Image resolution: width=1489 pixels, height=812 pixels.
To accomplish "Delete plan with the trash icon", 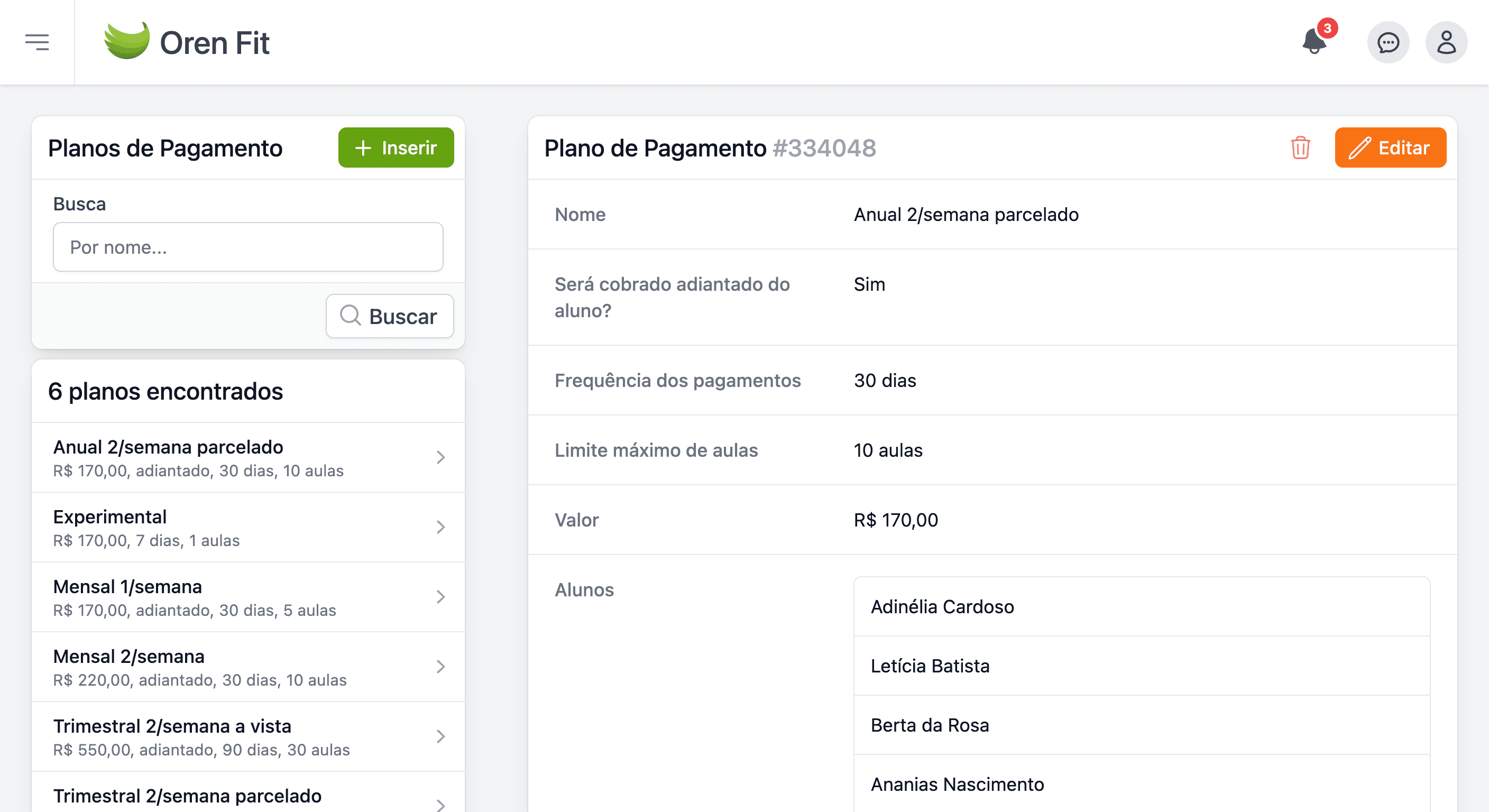I will (1300, 147).
